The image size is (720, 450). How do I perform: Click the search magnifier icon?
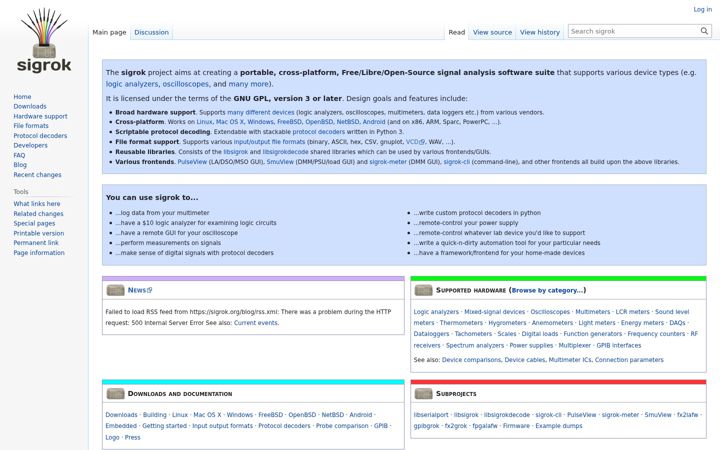click(704, 31)
